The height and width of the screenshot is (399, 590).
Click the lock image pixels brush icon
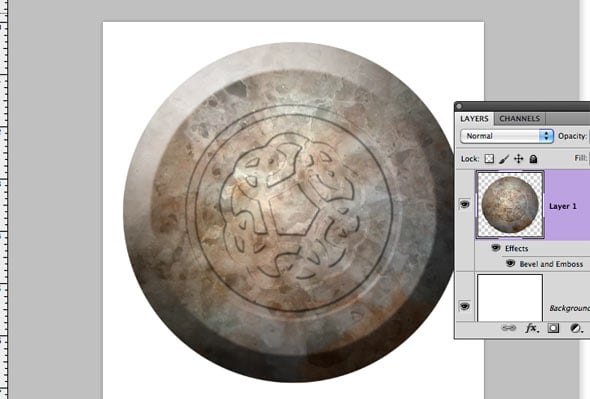[504, 159]
